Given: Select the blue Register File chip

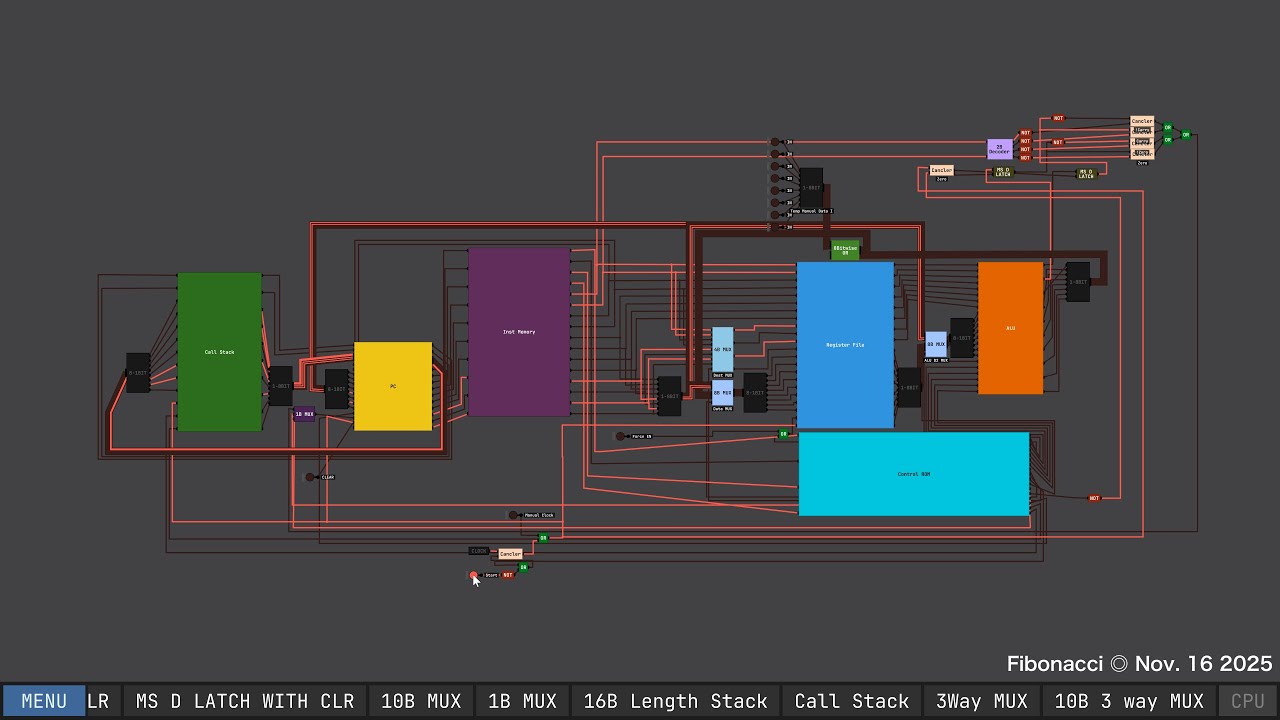Looking at the screenshot, I should tap(845, 345).
